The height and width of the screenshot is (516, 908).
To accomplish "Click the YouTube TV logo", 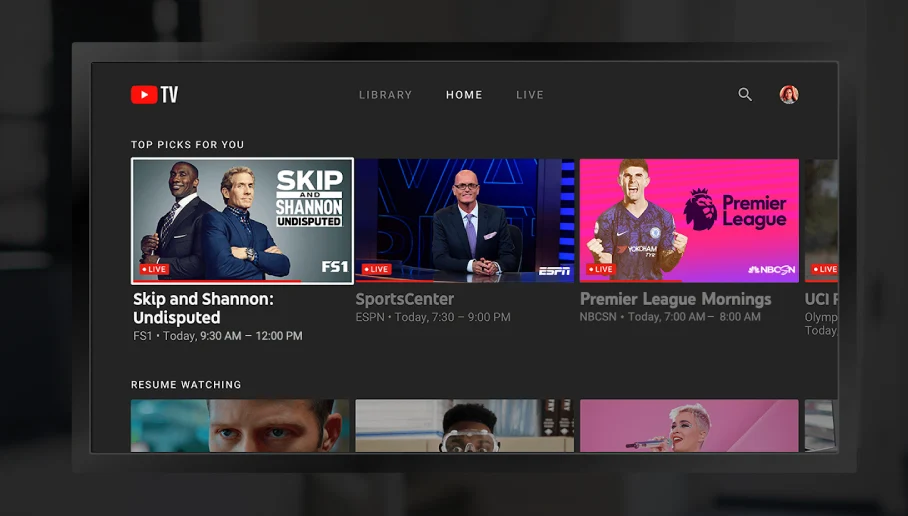I will [154, 94].
